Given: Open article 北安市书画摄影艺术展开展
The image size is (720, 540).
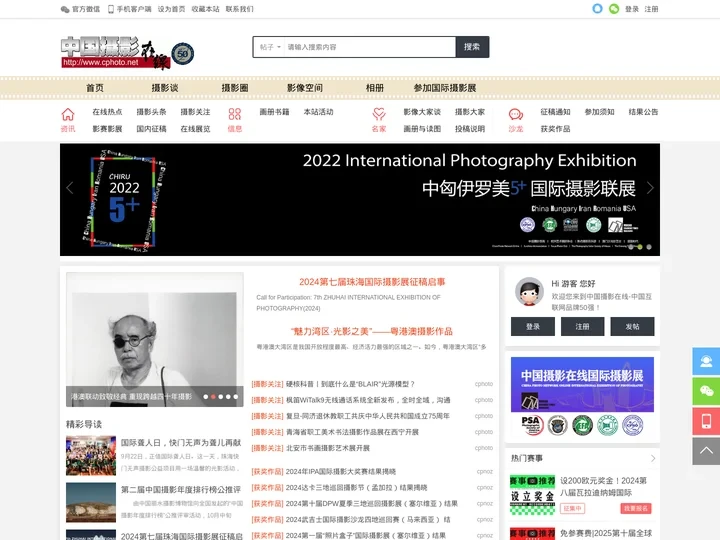Looking at the screenshot, I should [x=328, y=448].
